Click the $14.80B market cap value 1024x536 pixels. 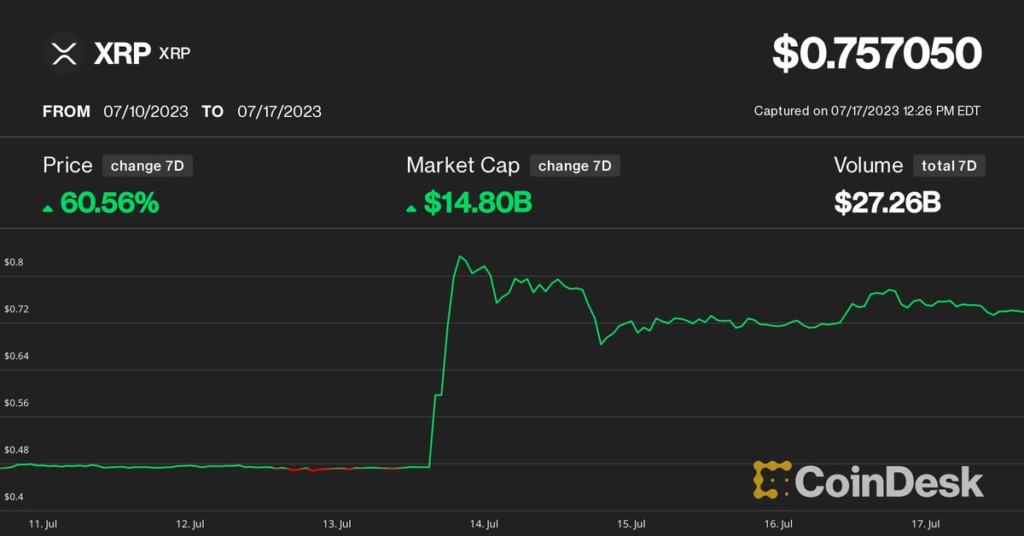(x=477, y=203)
